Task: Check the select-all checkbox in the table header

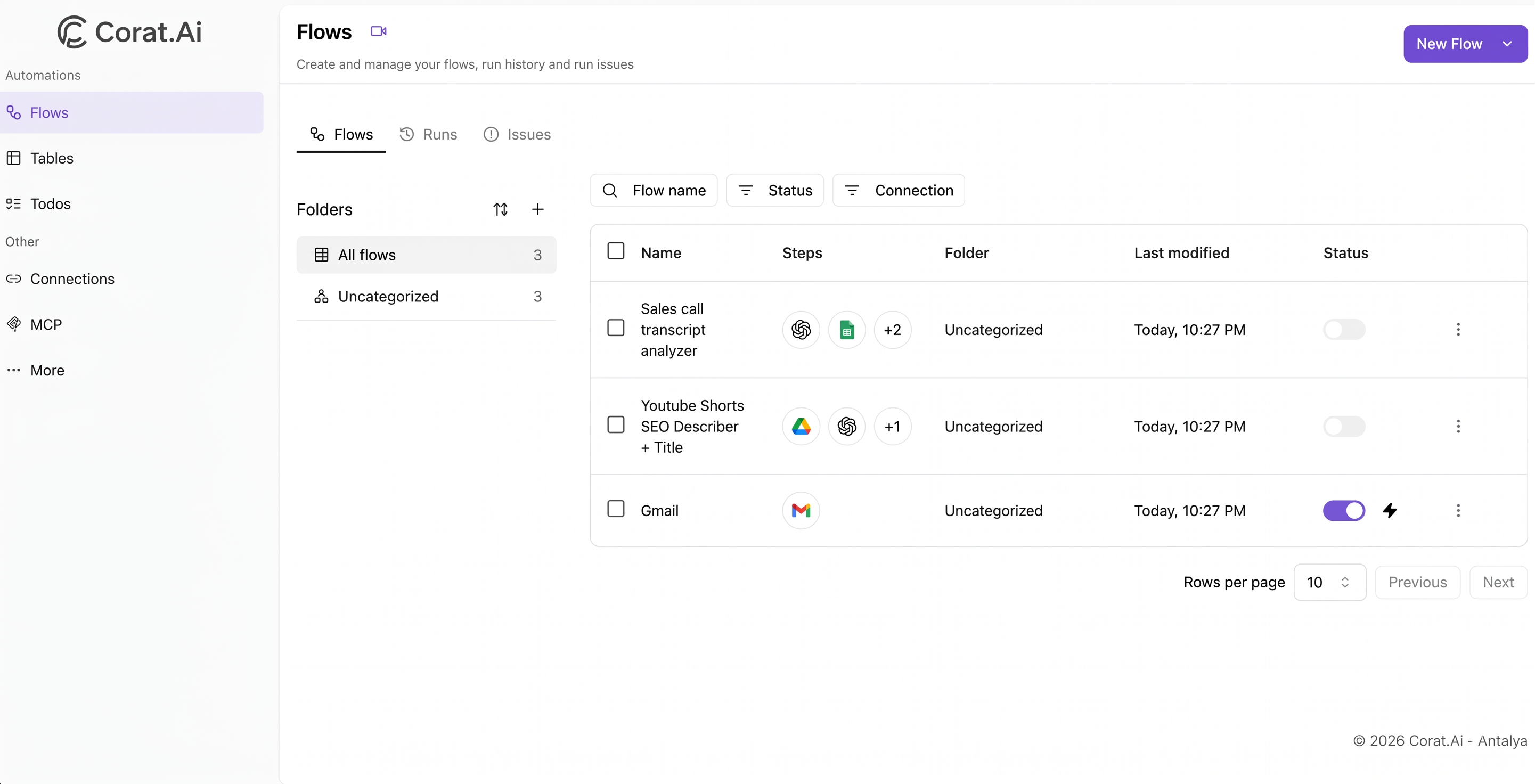Action: pos(616,251)
